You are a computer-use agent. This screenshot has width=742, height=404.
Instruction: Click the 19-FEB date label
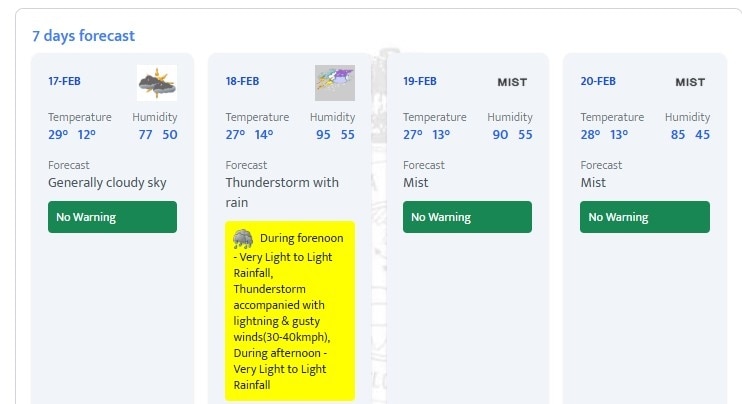coord(421,81)
